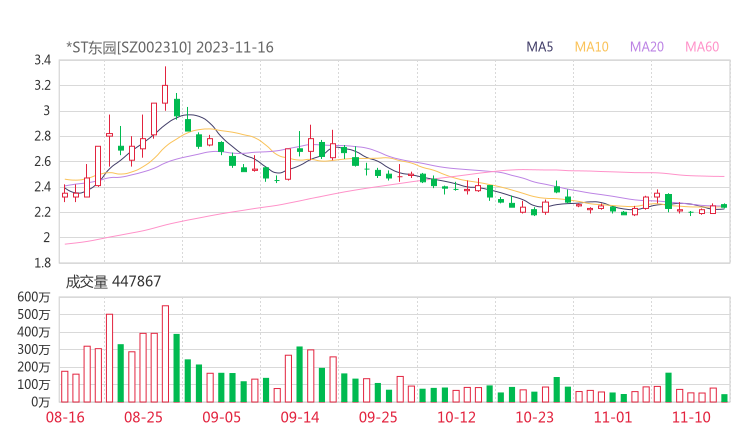Click the 0万 volume axis label
740x440 pixels.
(40, 402)
